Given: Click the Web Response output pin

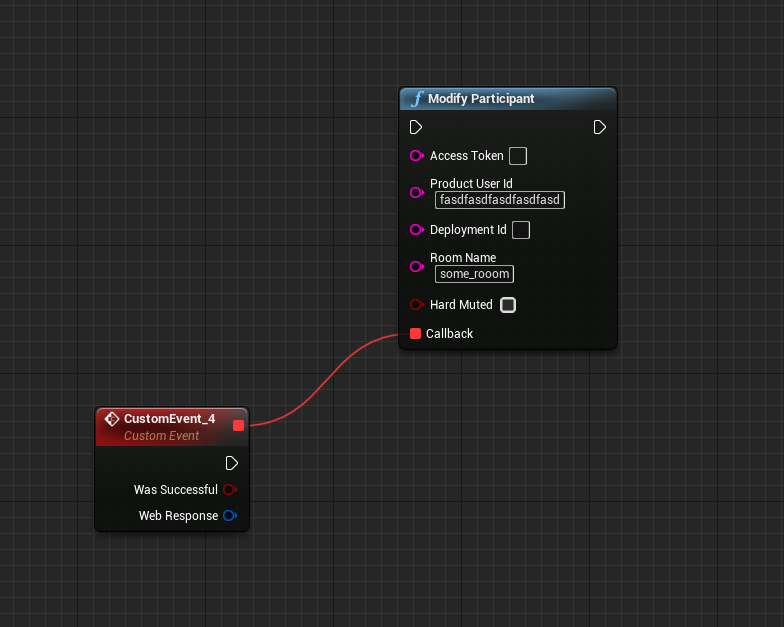Looking at the screenshot, I should click(x=229, y=516).
